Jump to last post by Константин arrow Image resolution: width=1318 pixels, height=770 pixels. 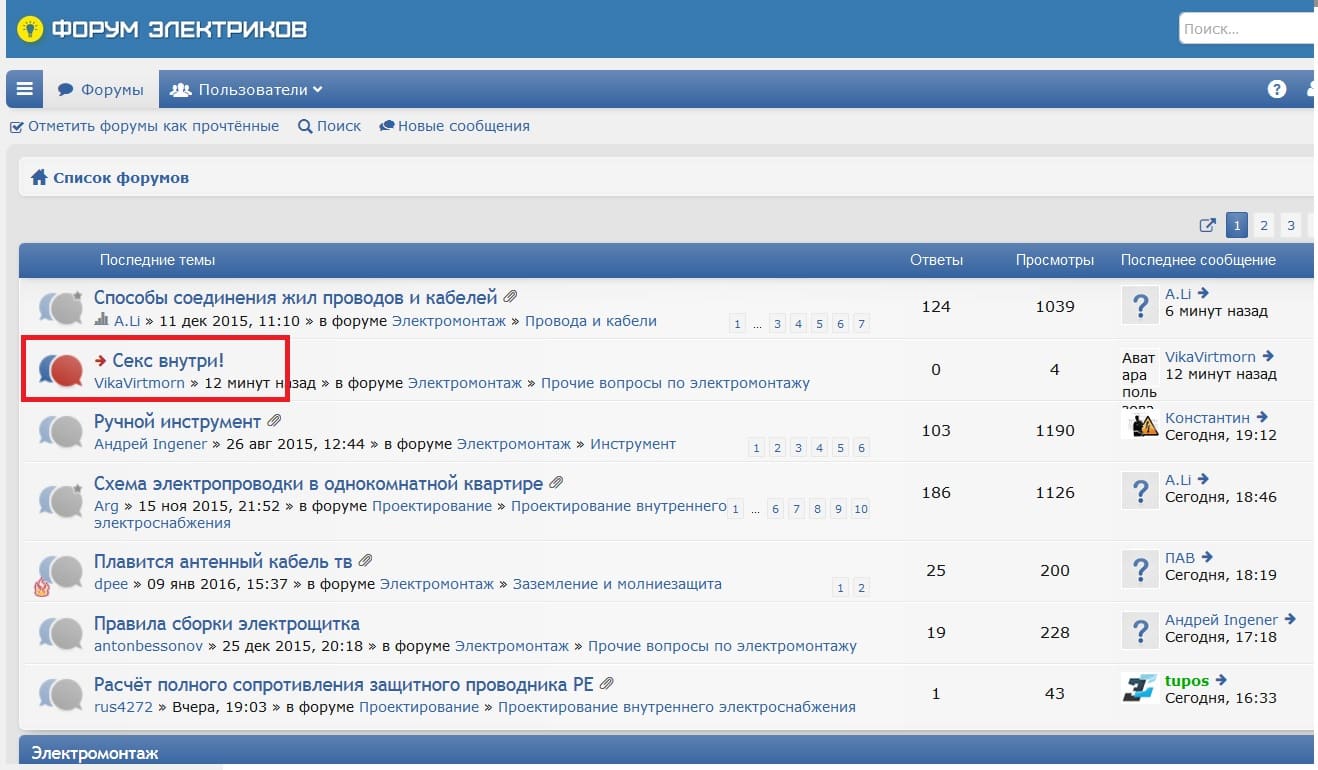point(1262,417)
